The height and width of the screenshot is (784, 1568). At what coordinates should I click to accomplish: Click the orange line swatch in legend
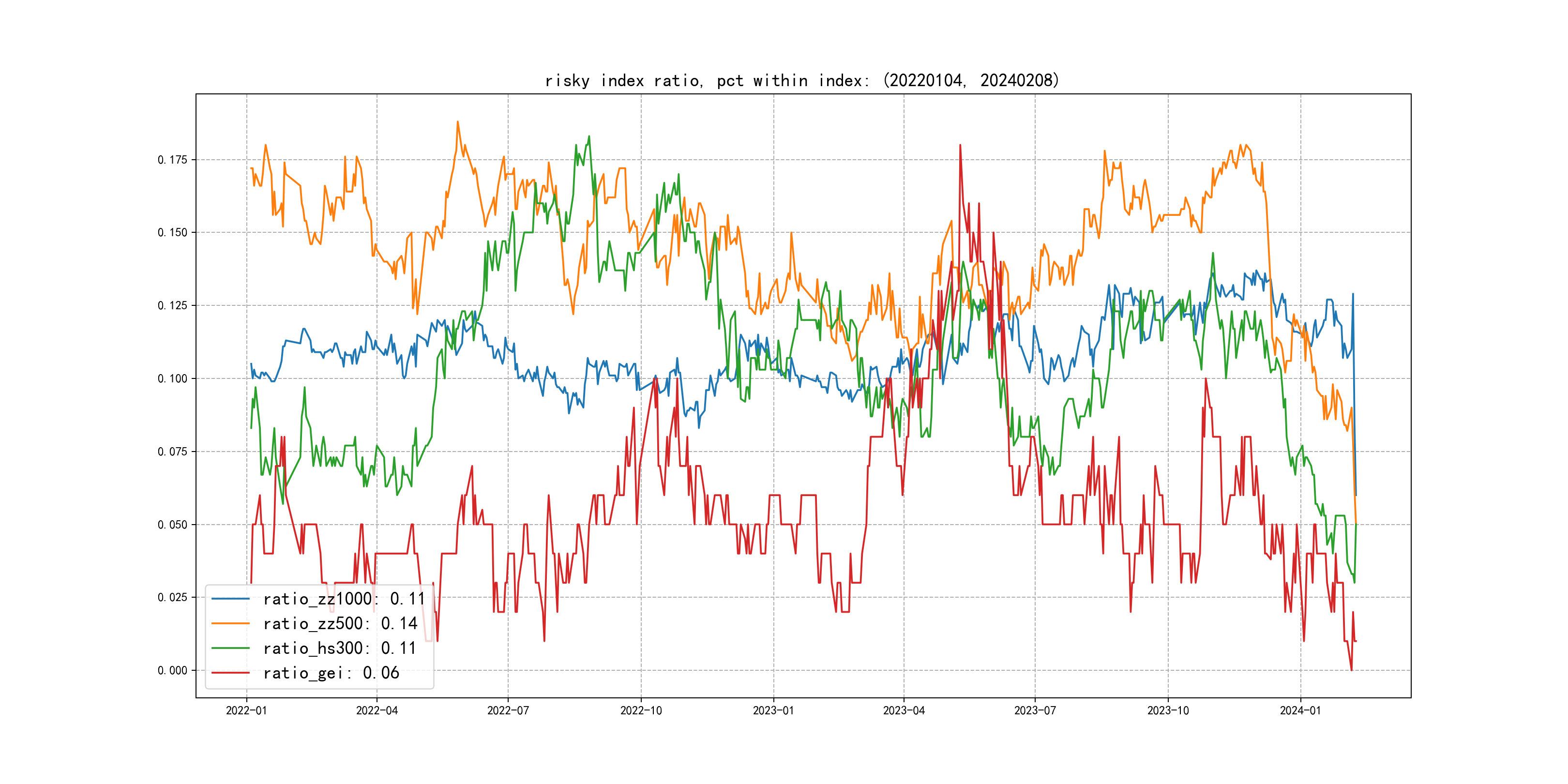click(230, 624)
